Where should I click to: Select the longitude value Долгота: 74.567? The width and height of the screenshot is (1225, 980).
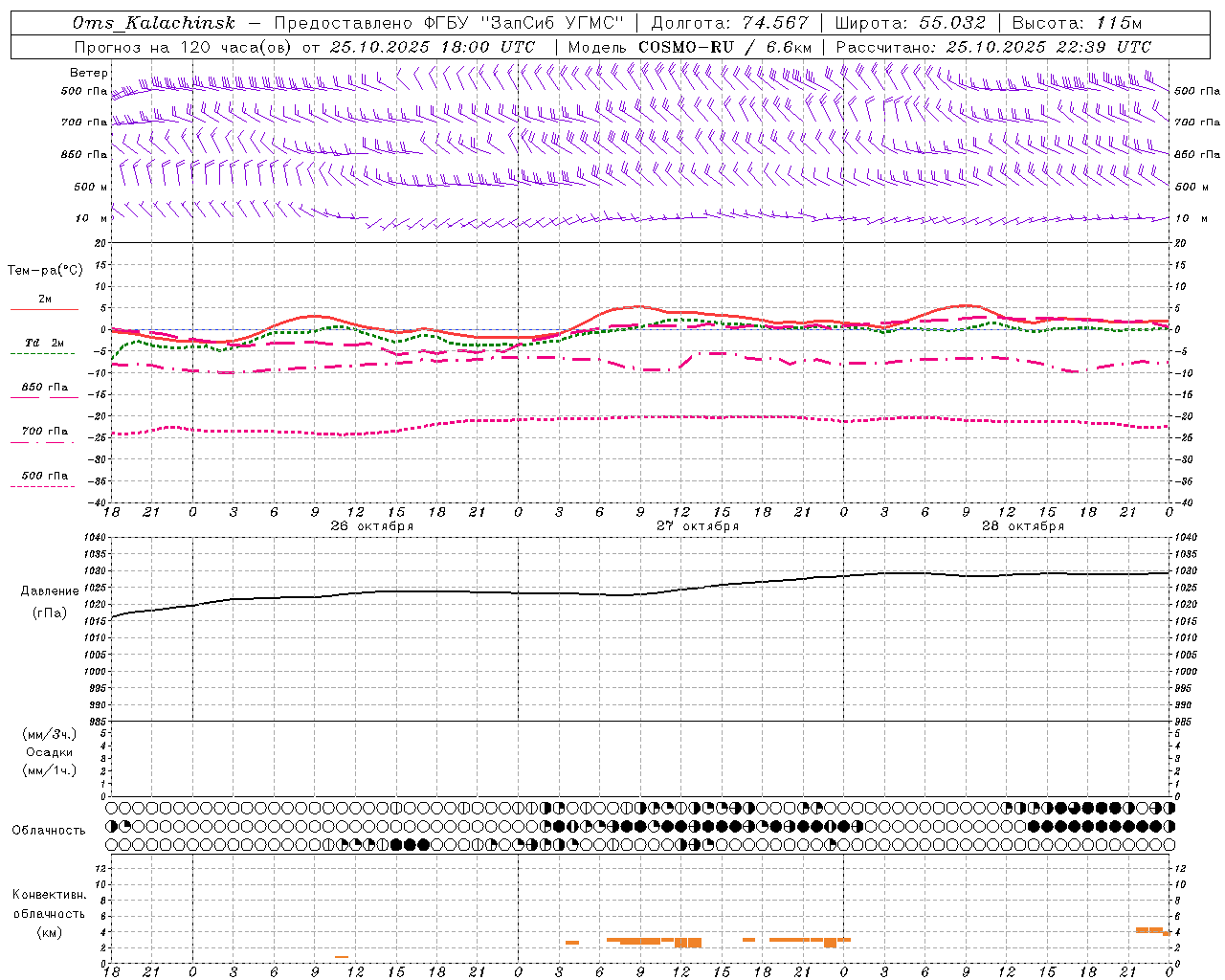(729, 23)
